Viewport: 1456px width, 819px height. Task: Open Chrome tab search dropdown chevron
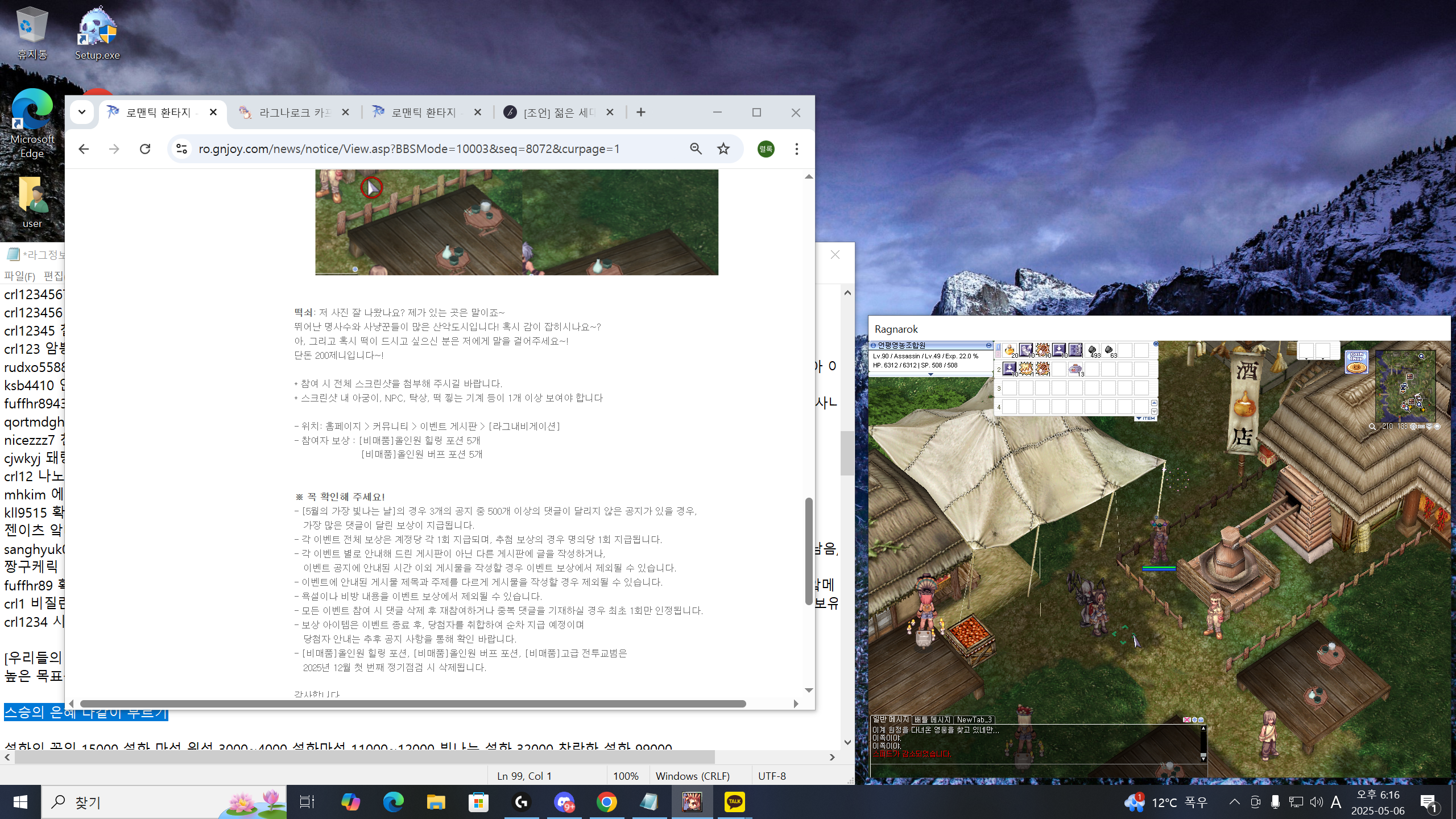pyautogui.click(x=81, y=112)
